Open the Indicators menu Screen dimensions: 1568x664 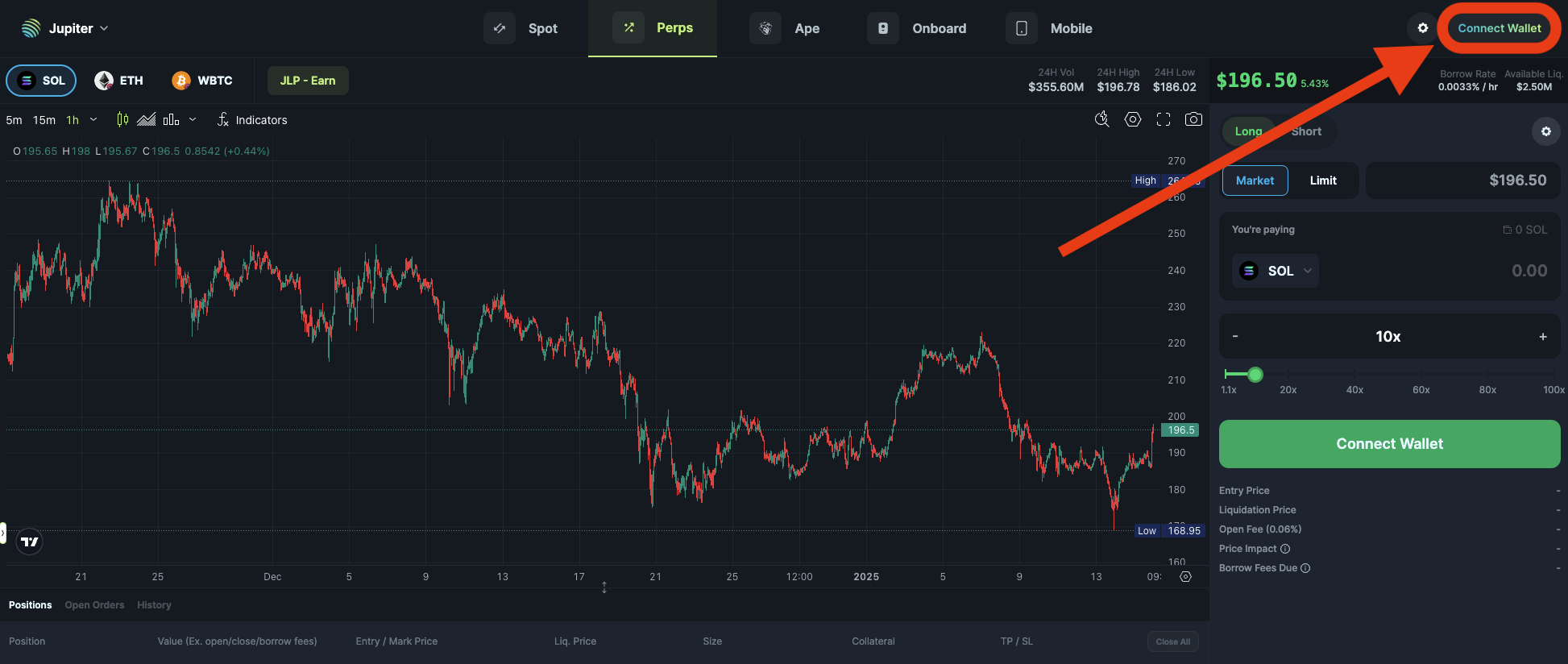point(252,120)
